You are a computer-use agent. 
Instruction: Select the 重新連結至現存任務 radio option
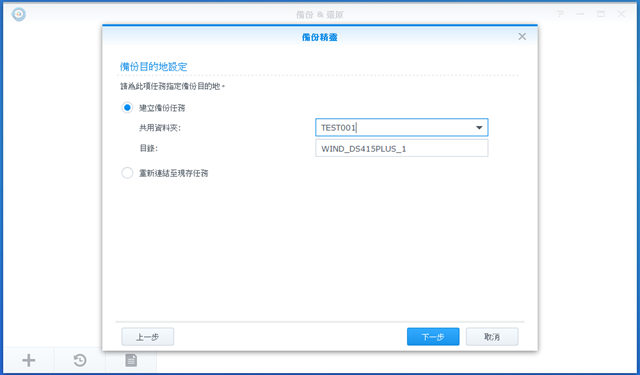pos(127,173)
